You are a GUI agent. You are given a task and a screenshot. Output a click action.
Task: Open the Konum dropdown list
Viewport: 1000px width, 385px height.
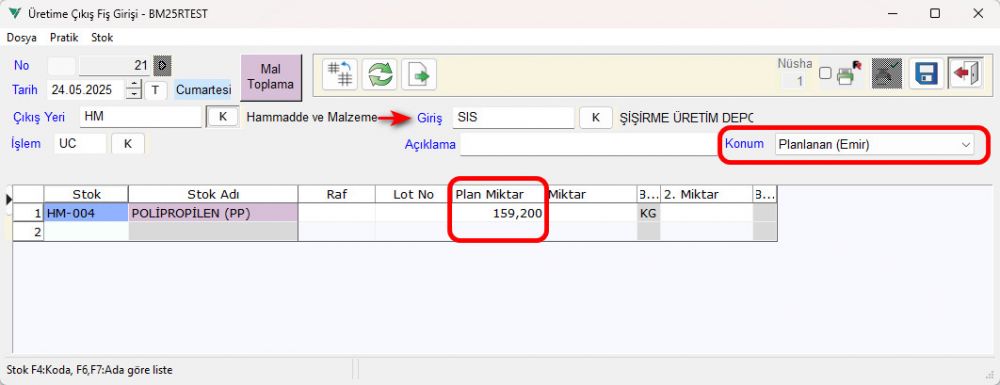coord(874,145)
